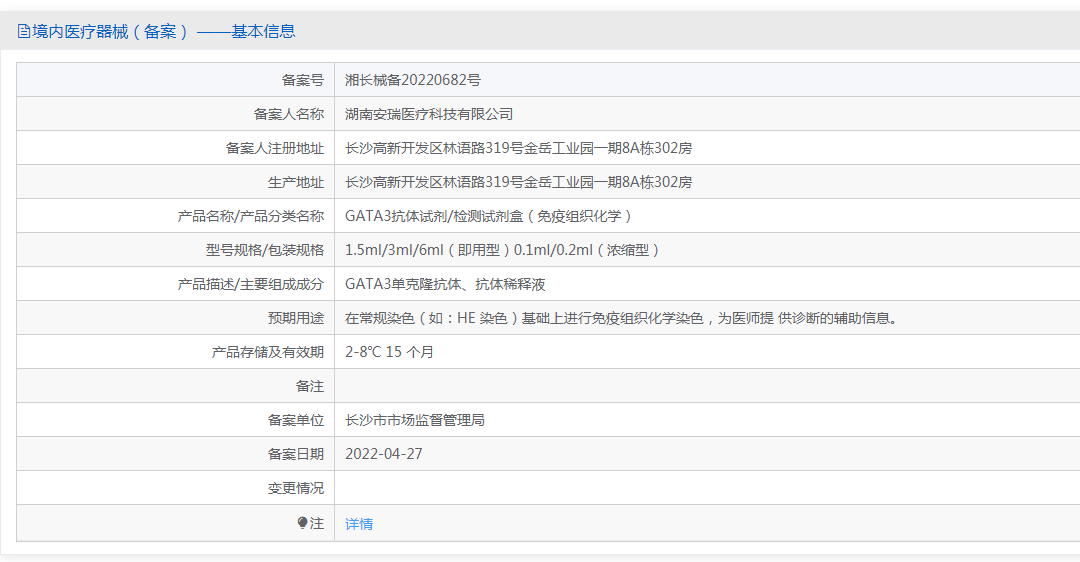The height and width of the screenshot is (562, 1080).
Task: Click the lightbulb icon next to 注
Action: tap(302, 523)
